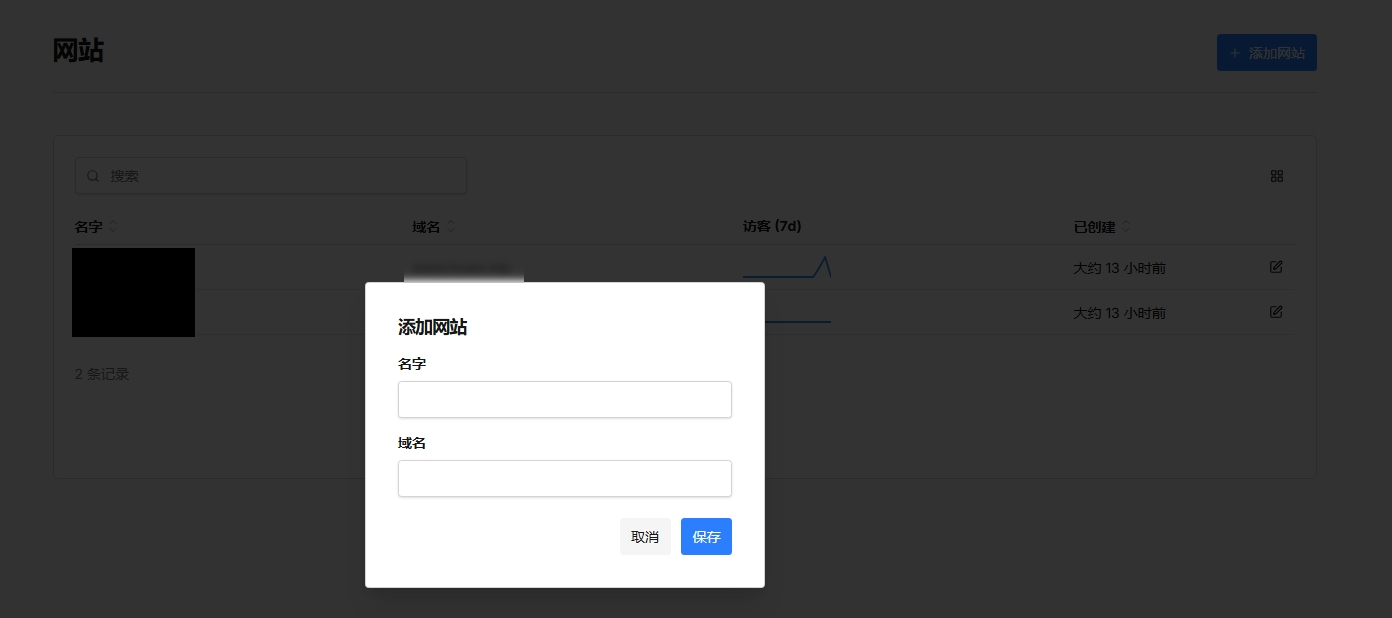Click the 访客 (7d) column header
This screenshot has width=1392, height=618.
tap(772, 226)
